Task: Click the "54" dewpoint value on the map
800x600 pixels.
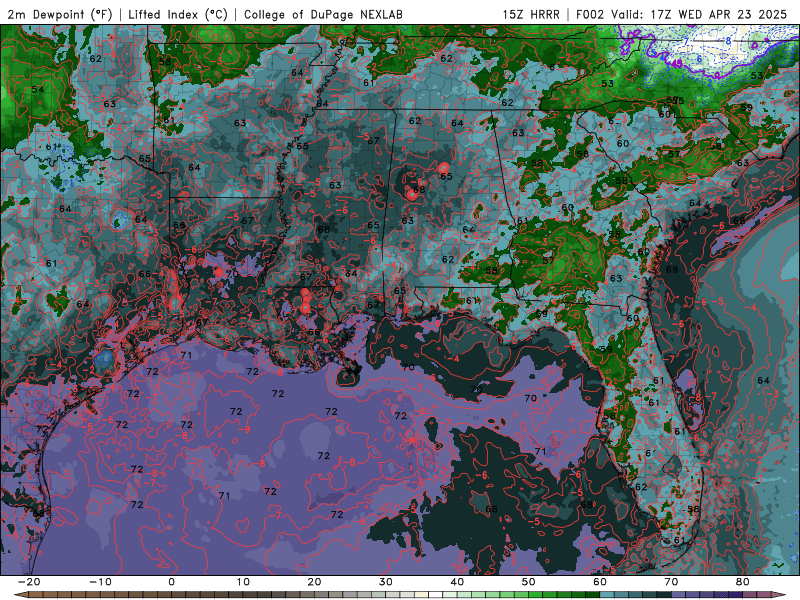Action: pos(38,89)
